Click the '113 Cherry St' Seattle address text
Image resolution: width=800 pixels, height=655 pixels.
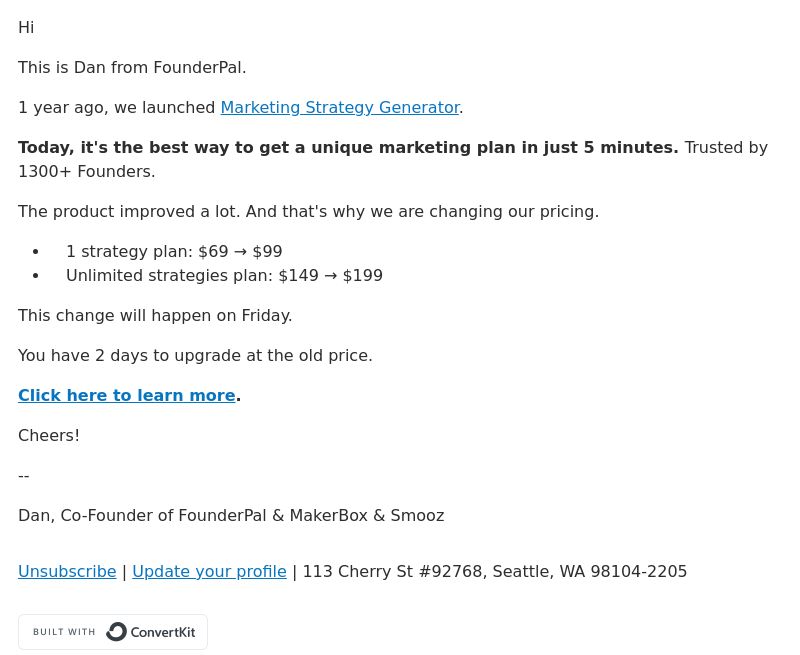495,571
